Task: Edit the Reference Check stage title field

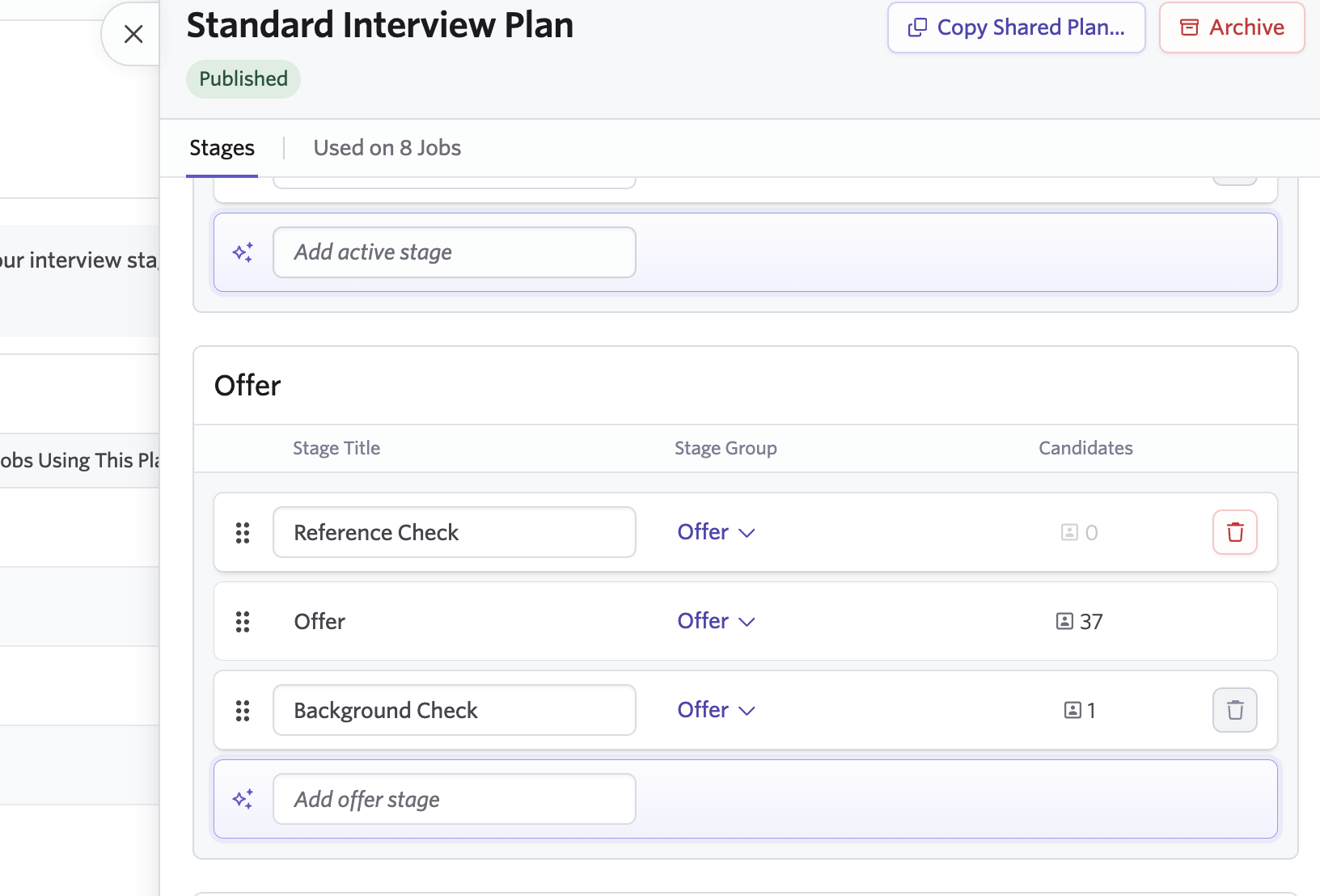Action: 455,532
